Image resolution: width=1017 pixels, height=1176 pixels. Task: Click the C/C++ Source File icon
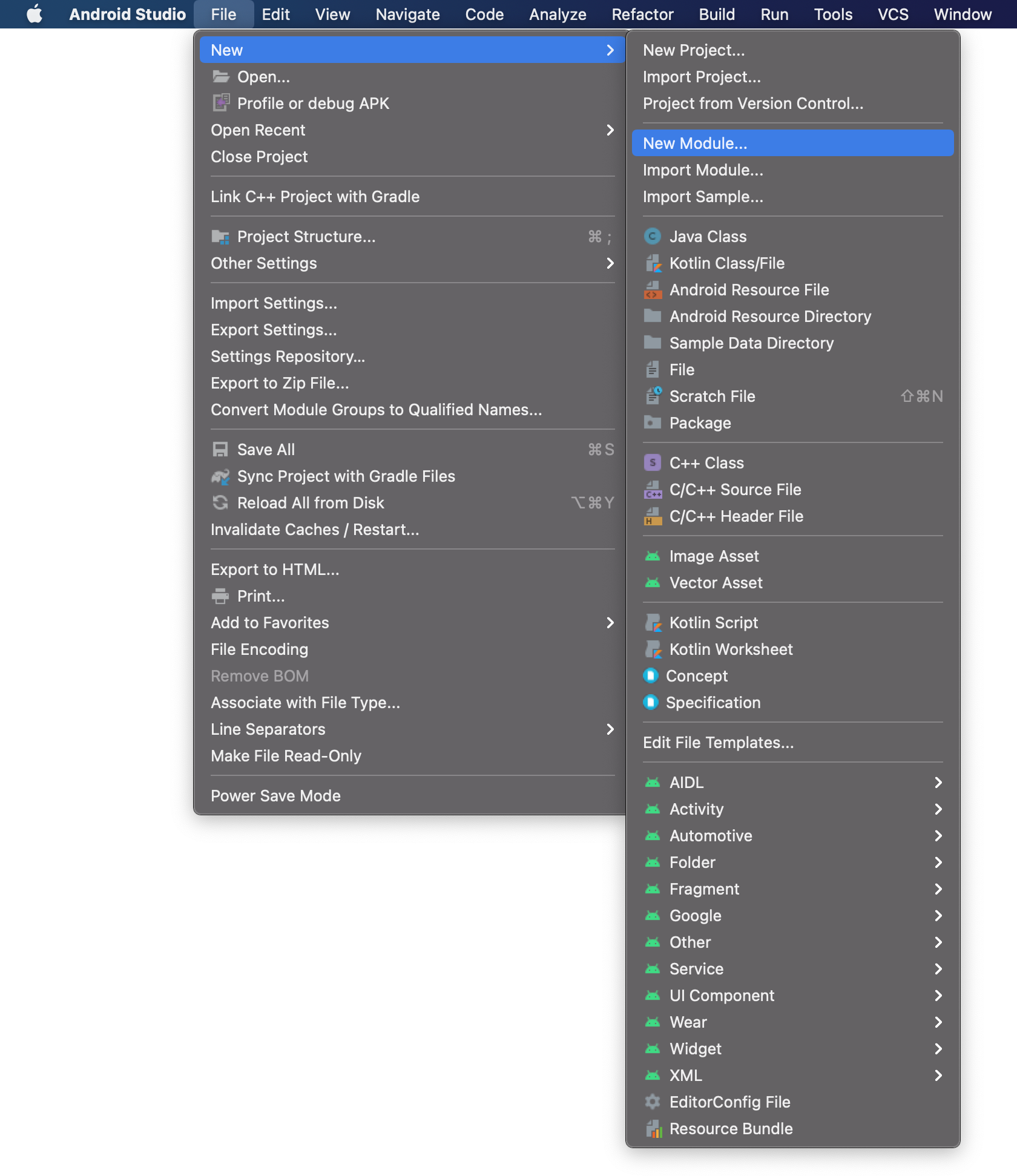tap(653, 490)
